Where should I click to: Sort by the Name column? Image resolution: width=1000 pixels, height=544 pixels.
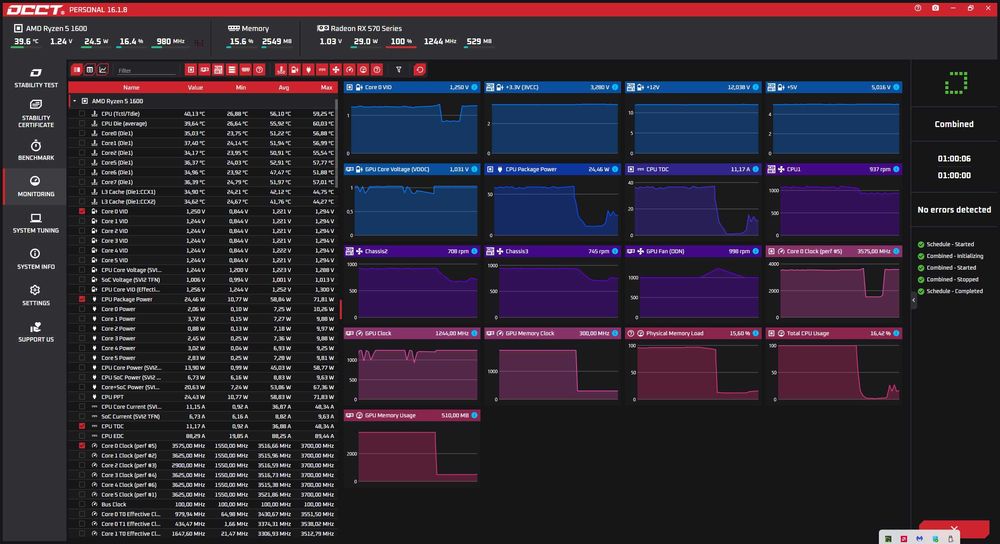131,87
